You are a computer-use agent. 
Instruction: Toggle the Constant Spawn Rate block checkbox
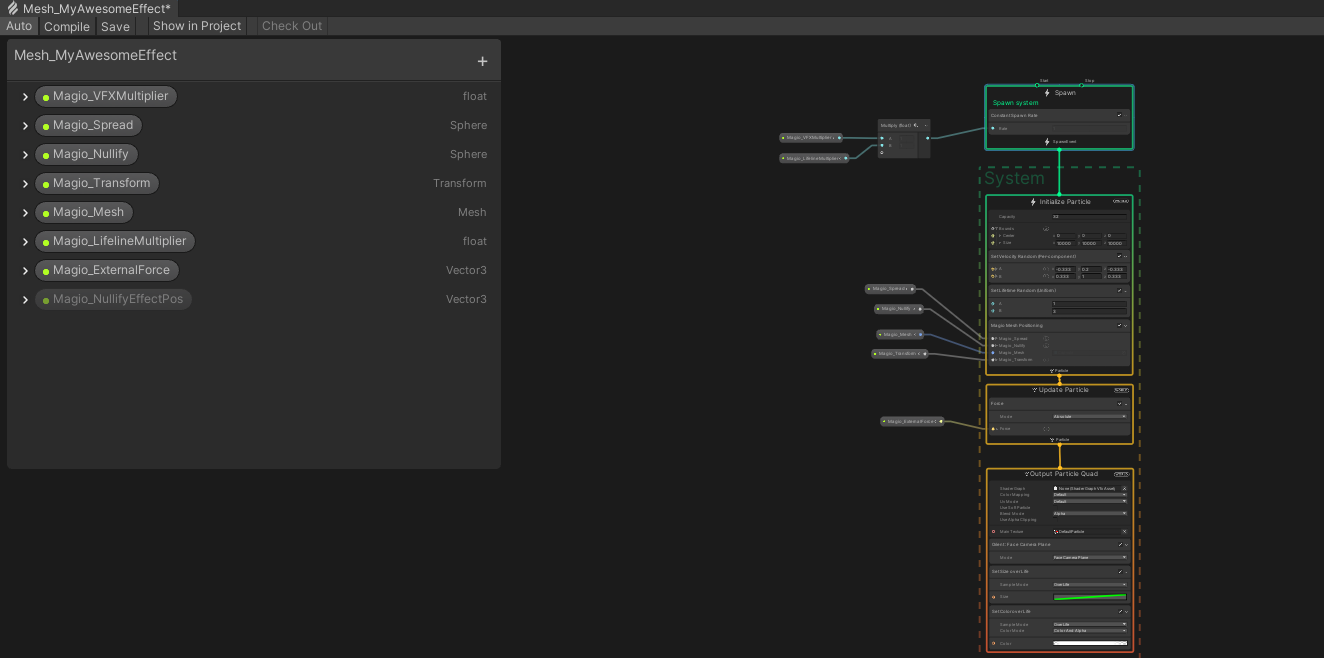[x=1119, y=115]
